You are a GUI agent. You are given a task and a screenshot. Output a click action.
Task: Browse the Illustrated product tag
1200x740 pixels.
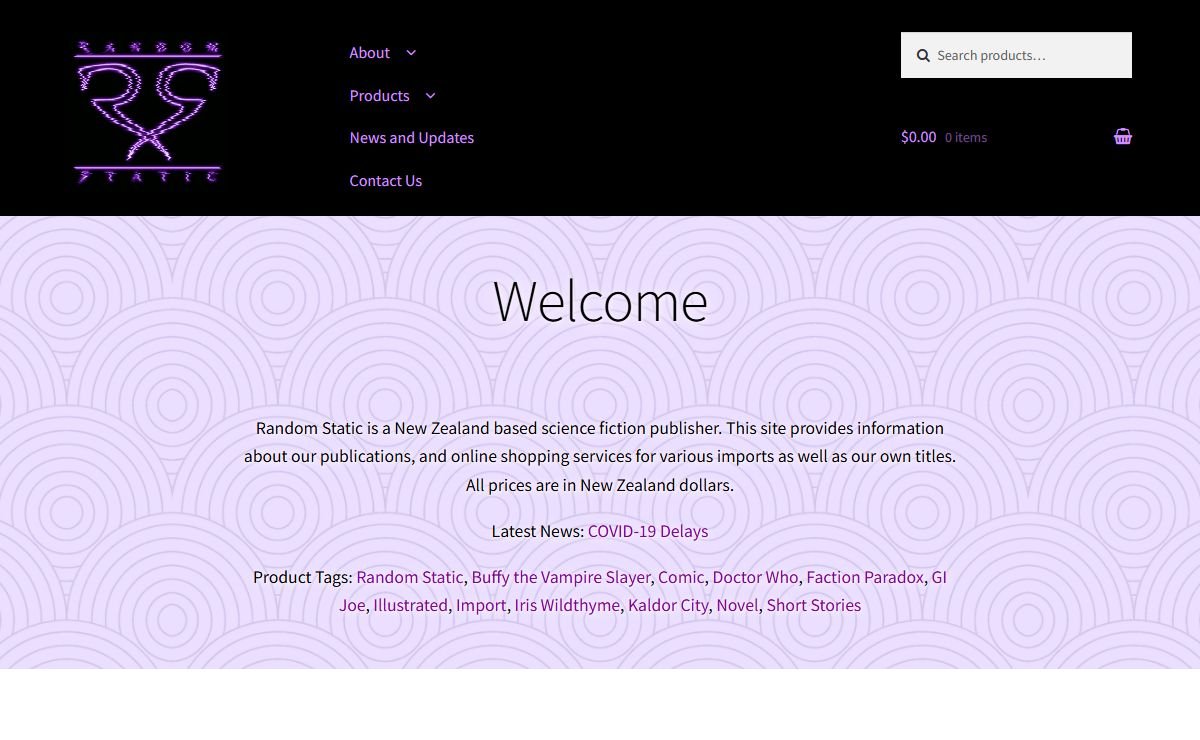[410, 605]
